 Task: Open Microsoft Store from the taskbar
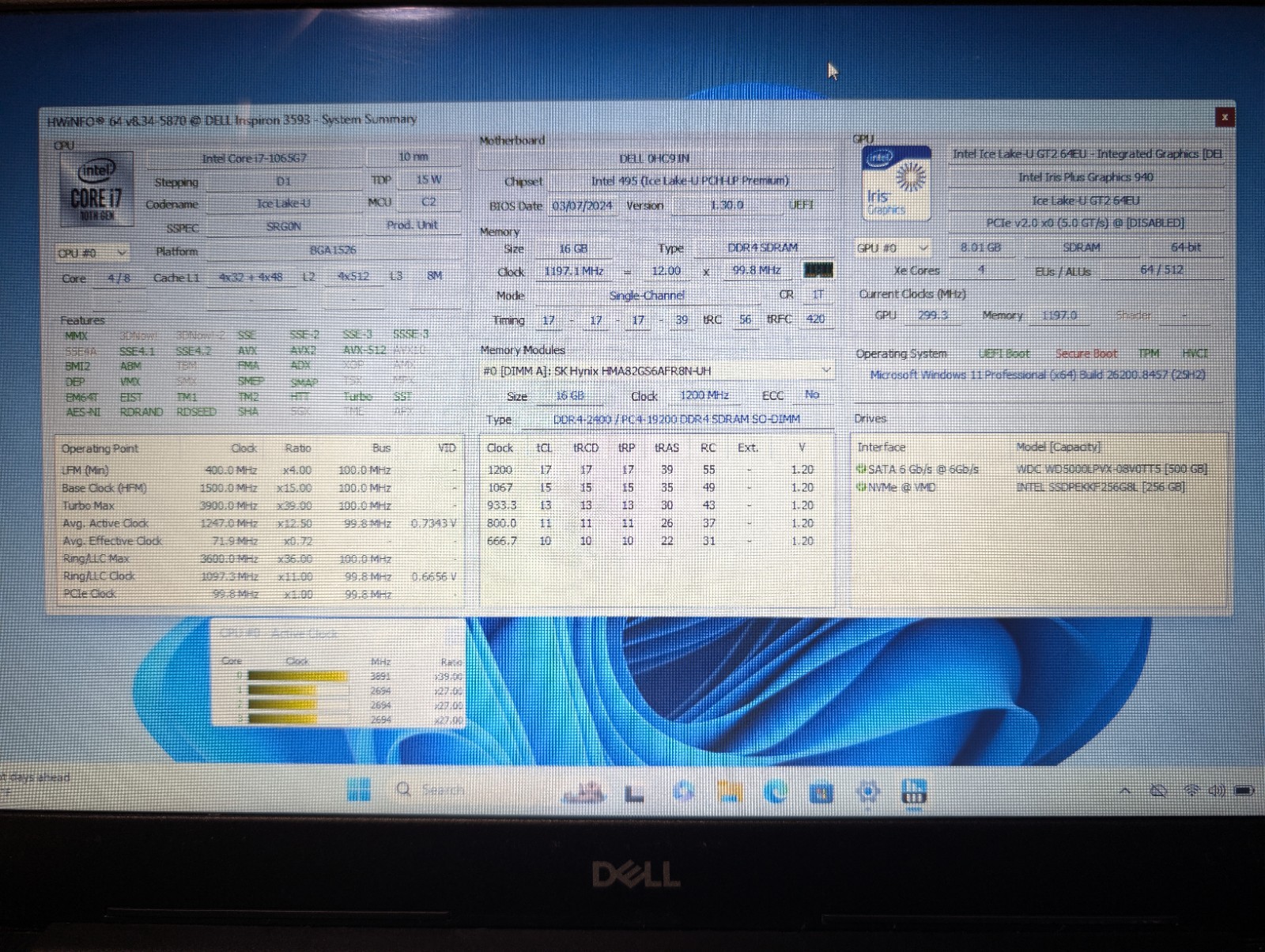[821, 791]
